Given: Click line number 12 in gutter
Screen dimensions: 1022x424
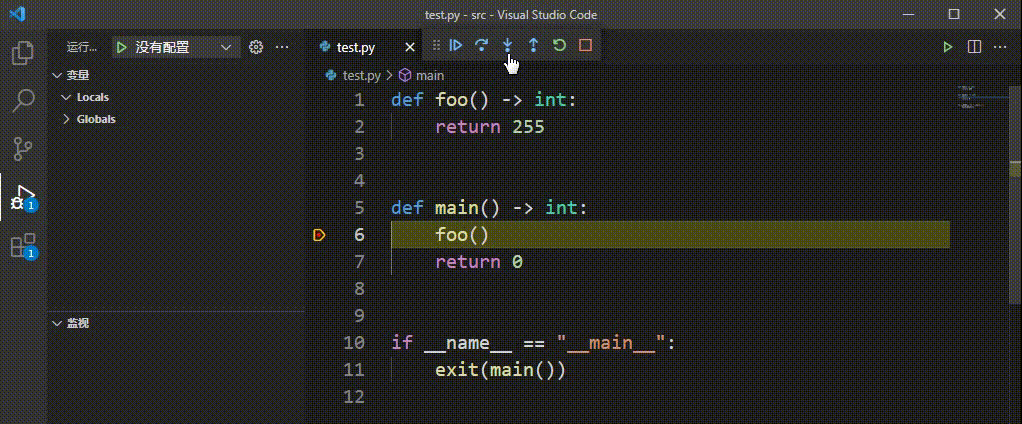Looking at the screenshot, I should [353, 396].
